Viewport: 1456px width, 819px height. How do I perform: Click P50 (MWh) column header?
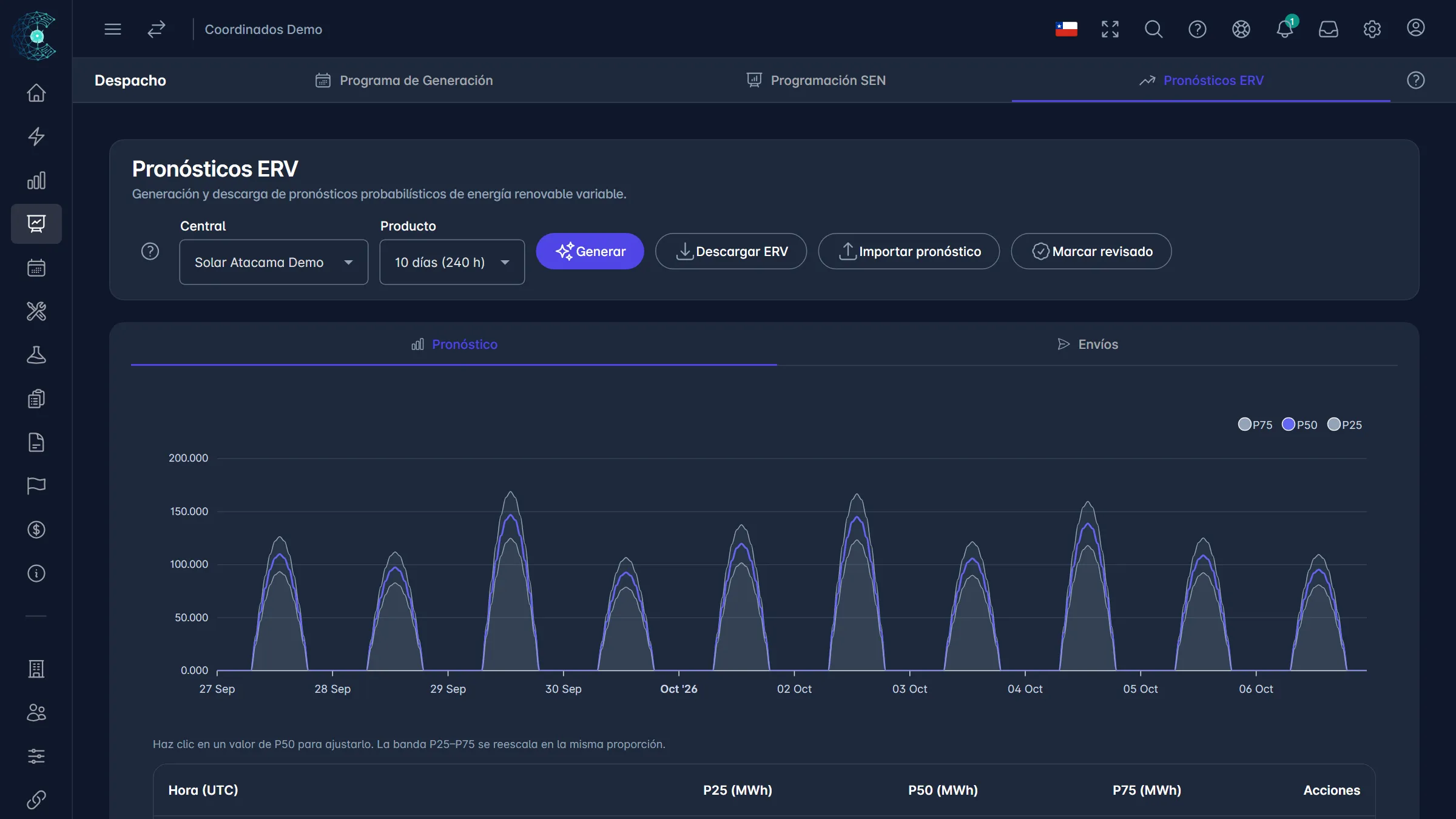[943, 790]
